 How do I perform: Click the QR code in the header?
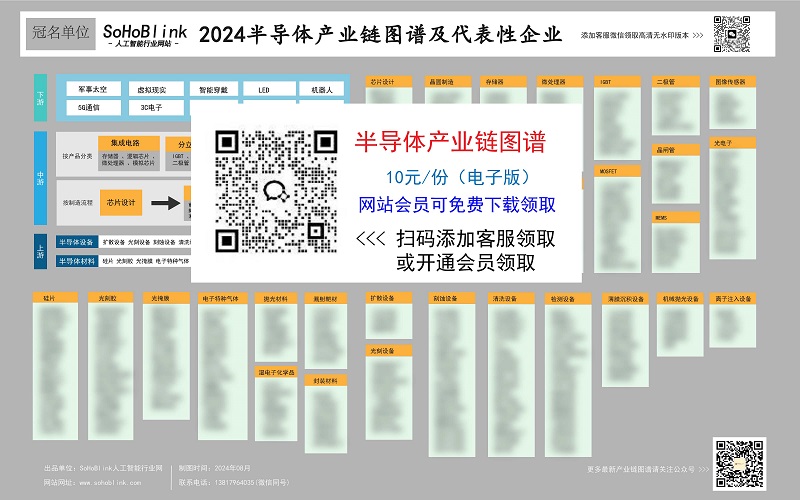pyautogui.click(x=732, y=34)
